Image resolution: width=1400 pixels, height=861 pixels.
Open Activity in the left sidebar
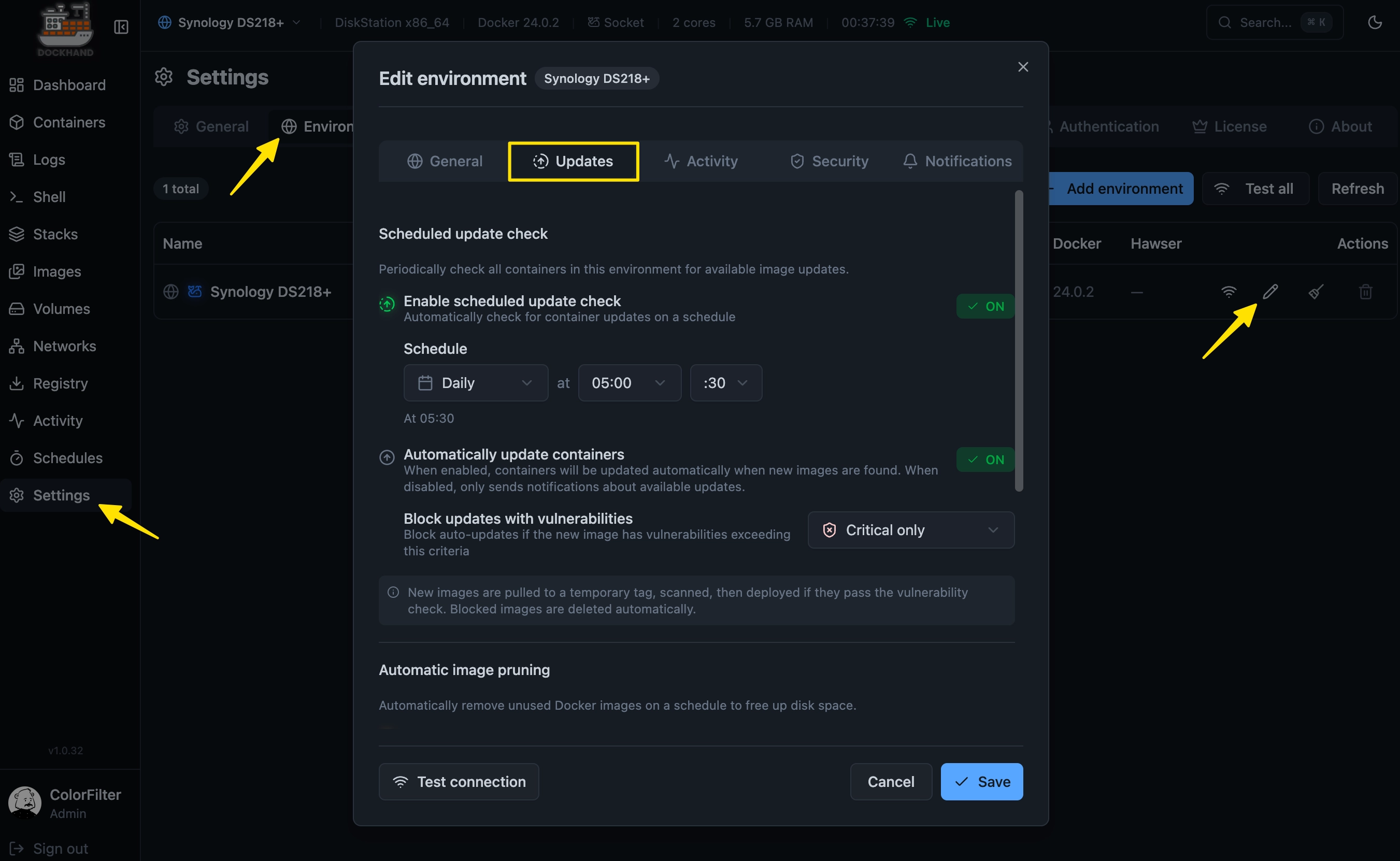coord(66,420)
